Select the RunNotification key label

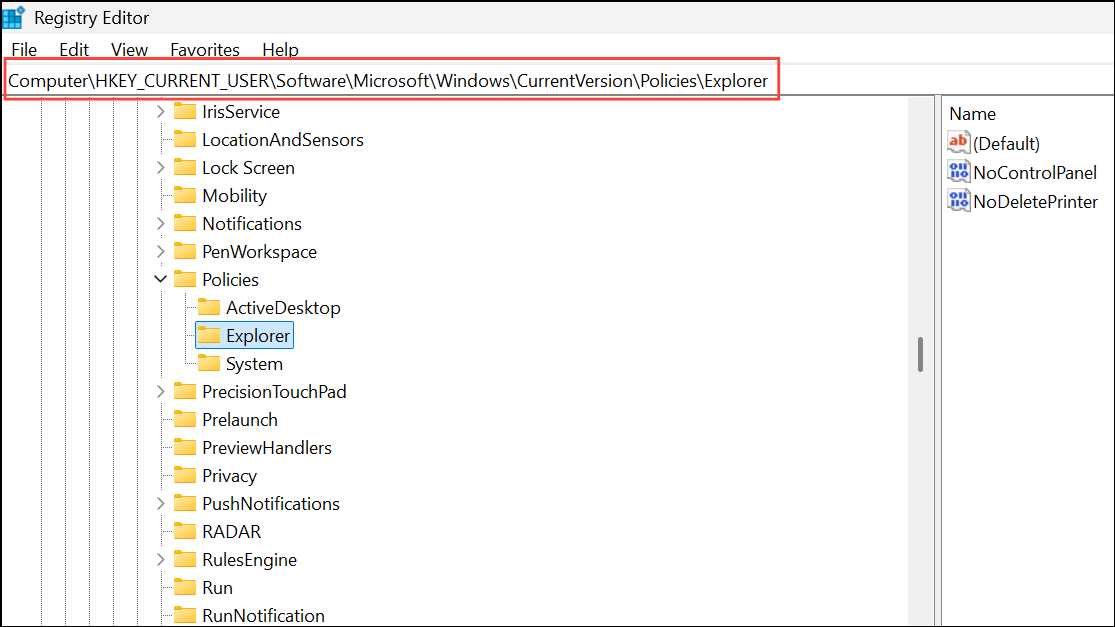point(263,616)
